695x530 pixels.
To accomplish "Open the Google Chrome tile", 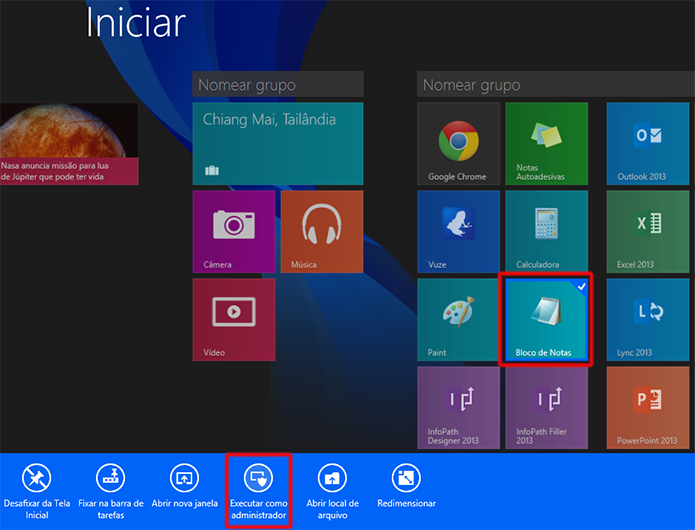I will click(458, 144).
